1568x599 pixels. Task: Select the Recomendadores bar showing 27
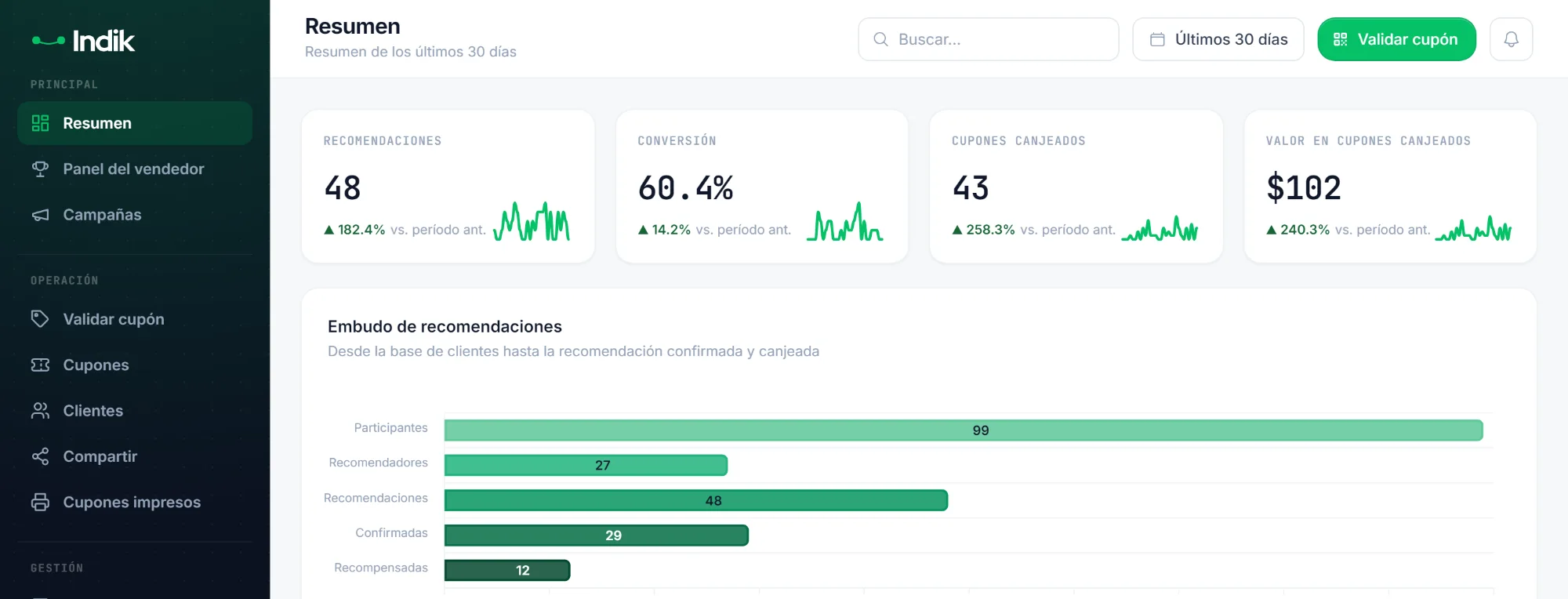[586, 465]
